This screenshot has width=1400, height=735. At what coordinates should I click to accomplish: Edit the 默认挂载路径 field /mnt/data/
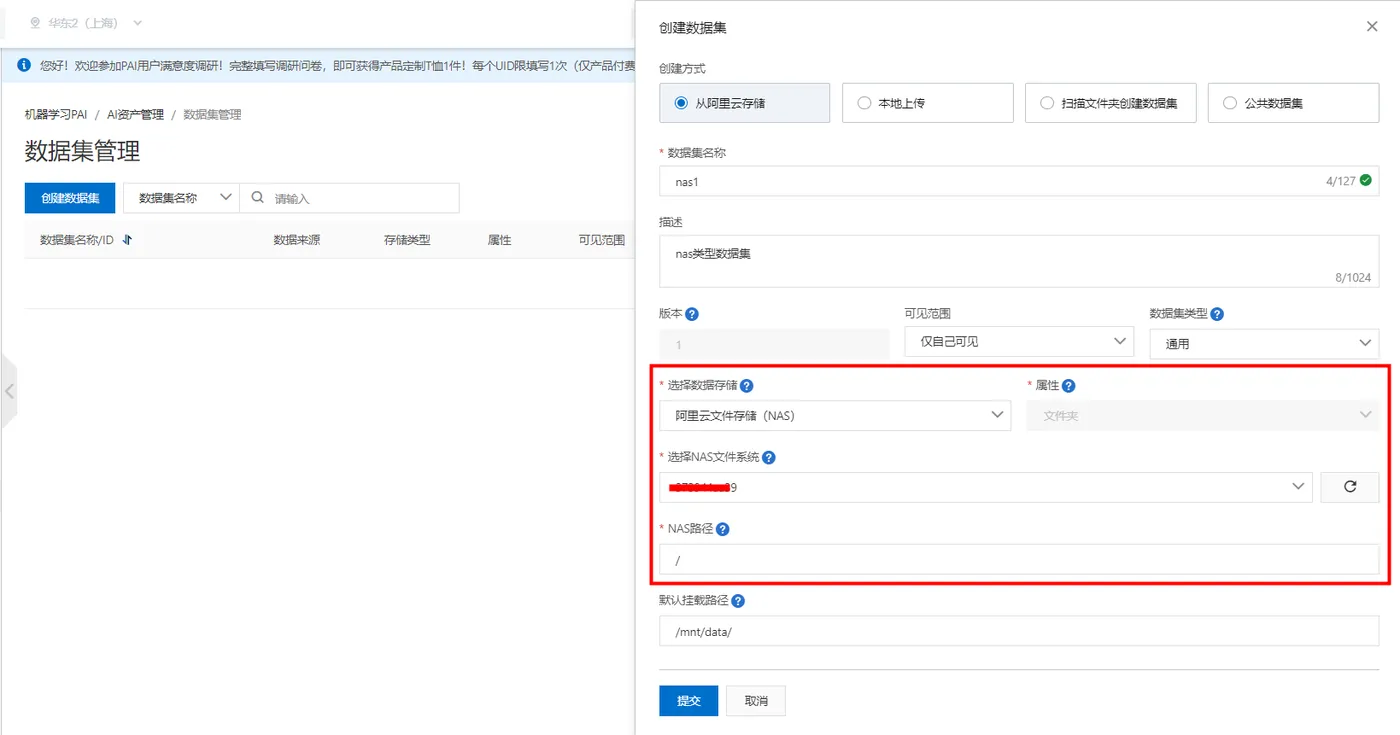[1019, 631]
